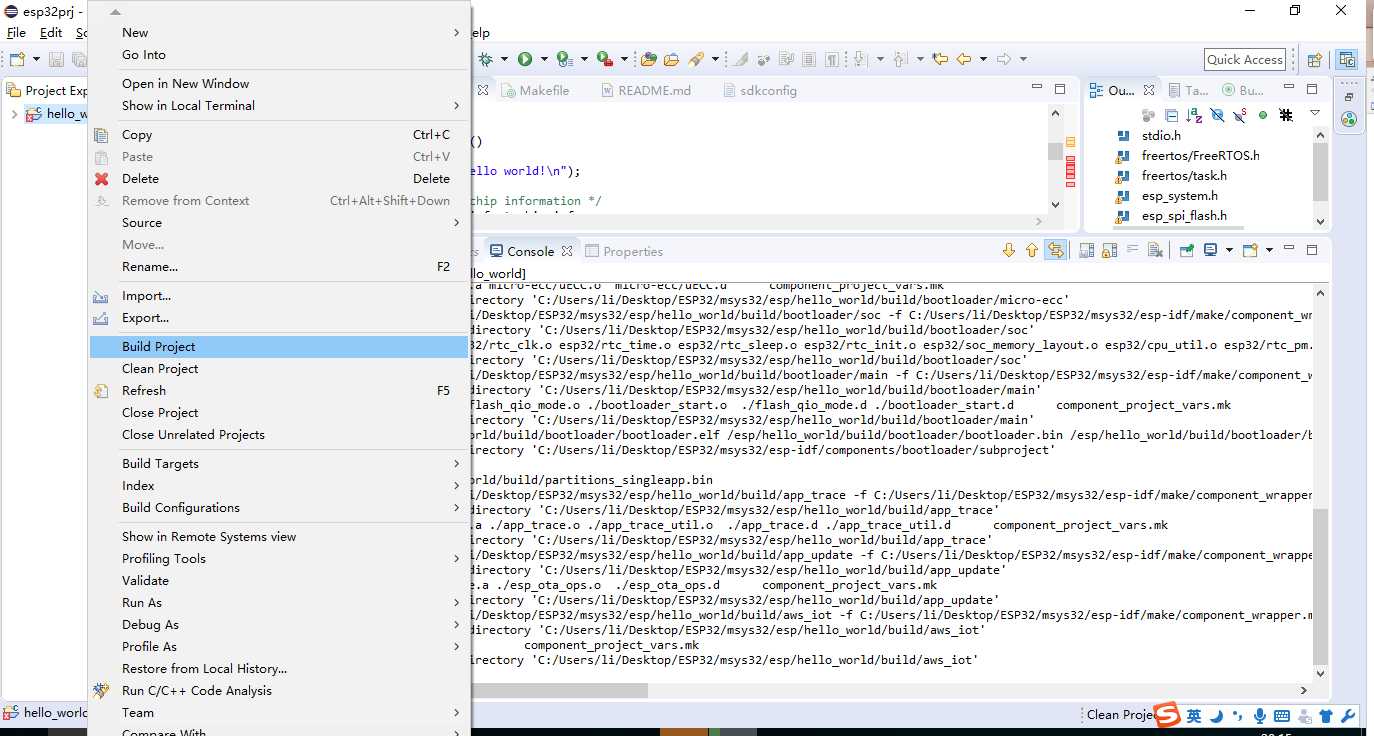
Task: Select Run C/C++ Code Analysis
Action: 279,690
